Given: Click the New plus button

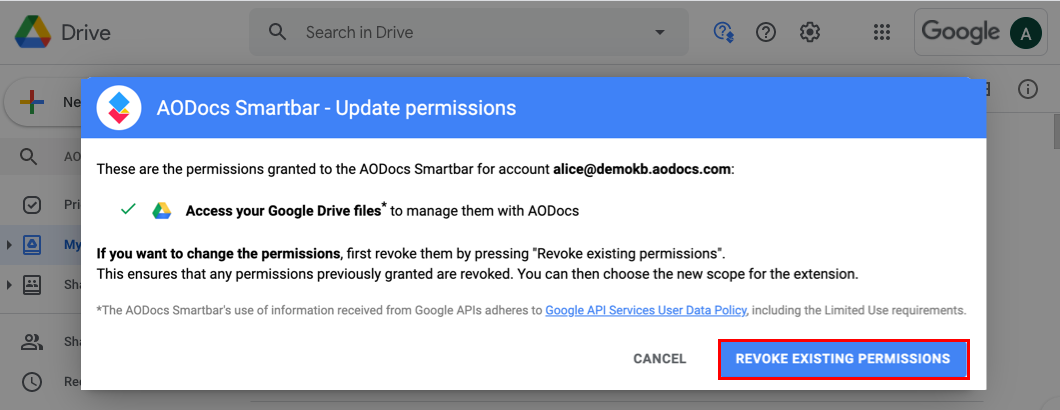Looking at the screenshot, I should [42, 102].
